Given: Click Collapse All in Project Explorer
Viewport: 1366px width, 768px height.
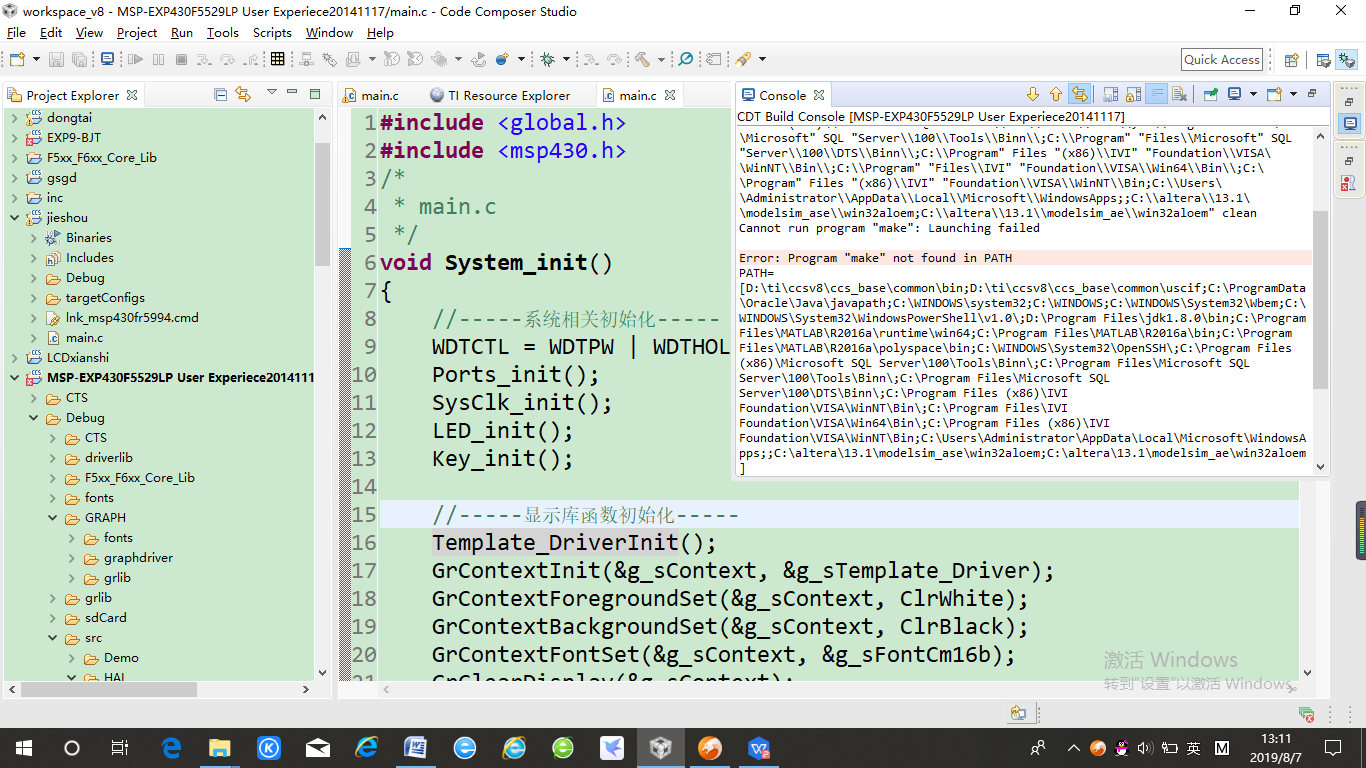Looking at the screenshot, I should click(220, 94).
